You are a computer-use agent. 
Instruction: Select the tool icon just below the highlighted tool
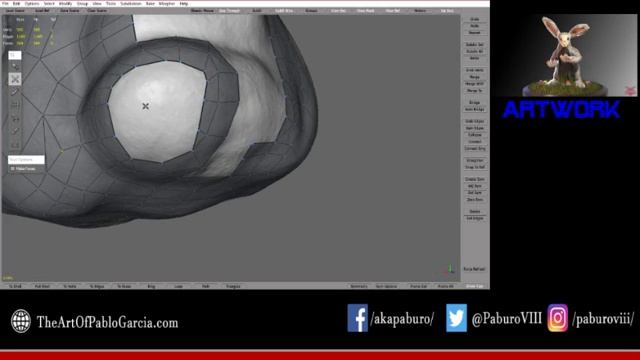[x=15, y=92]
